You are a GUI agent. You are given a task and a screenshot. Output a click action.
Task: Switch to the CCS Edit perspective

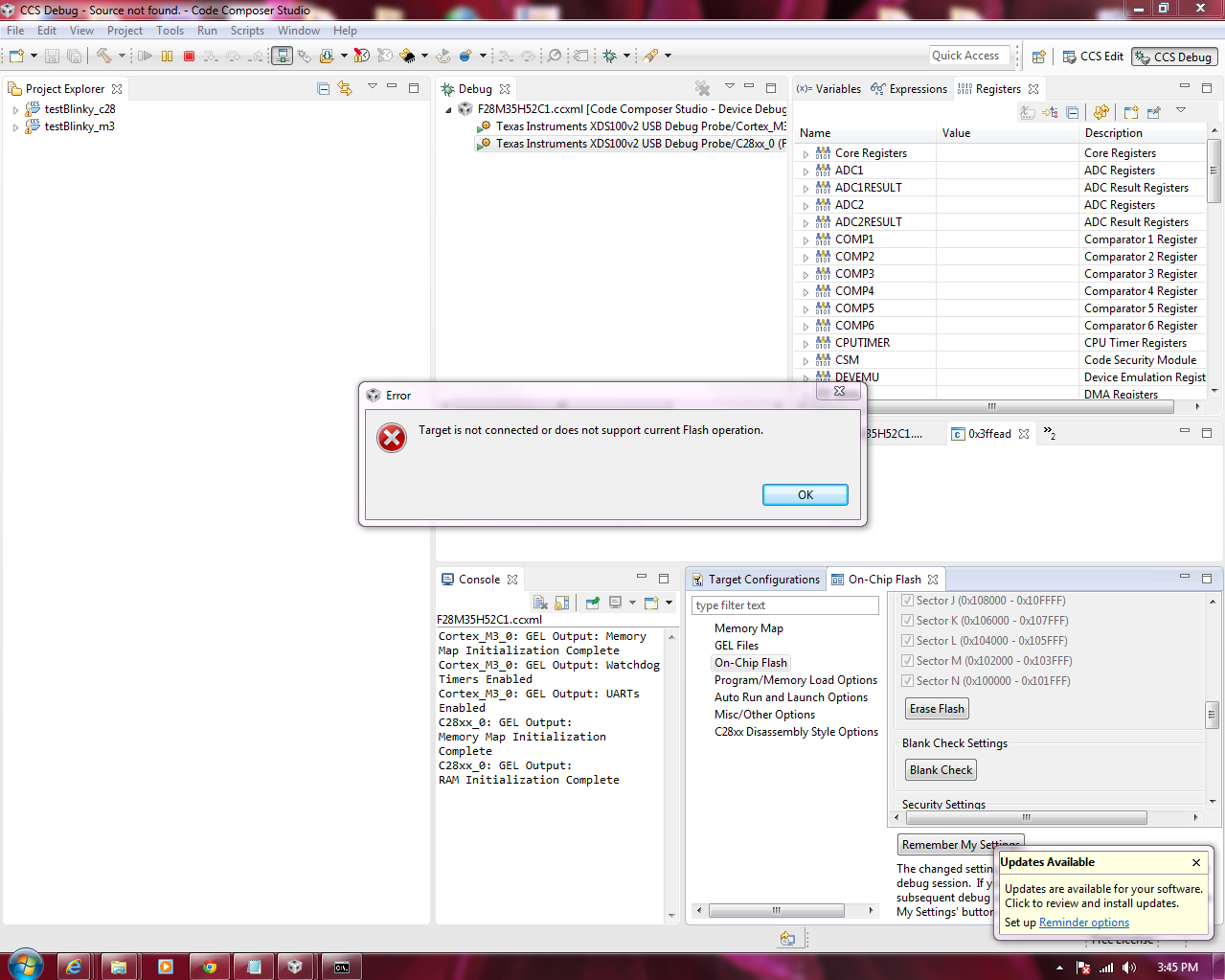pyautogui.click(x=1093, y=57)
